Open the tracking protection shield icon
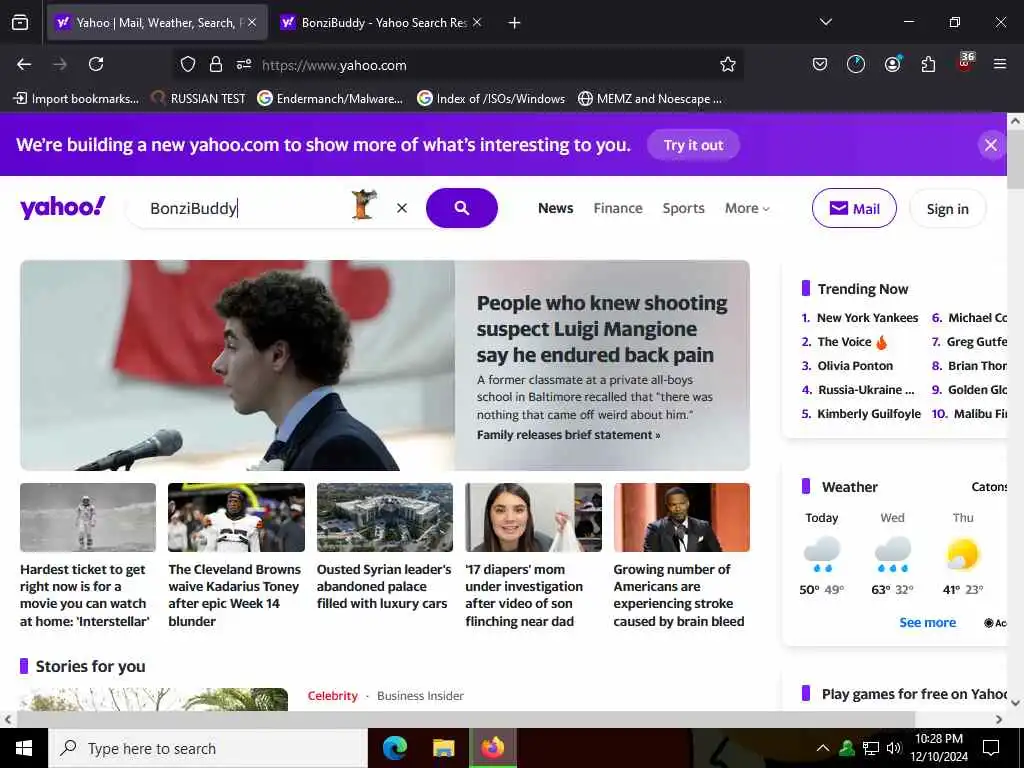Image resolution: width=1024 pixels, height=768 pixels. pyautogui.click(x=188, y=64)
